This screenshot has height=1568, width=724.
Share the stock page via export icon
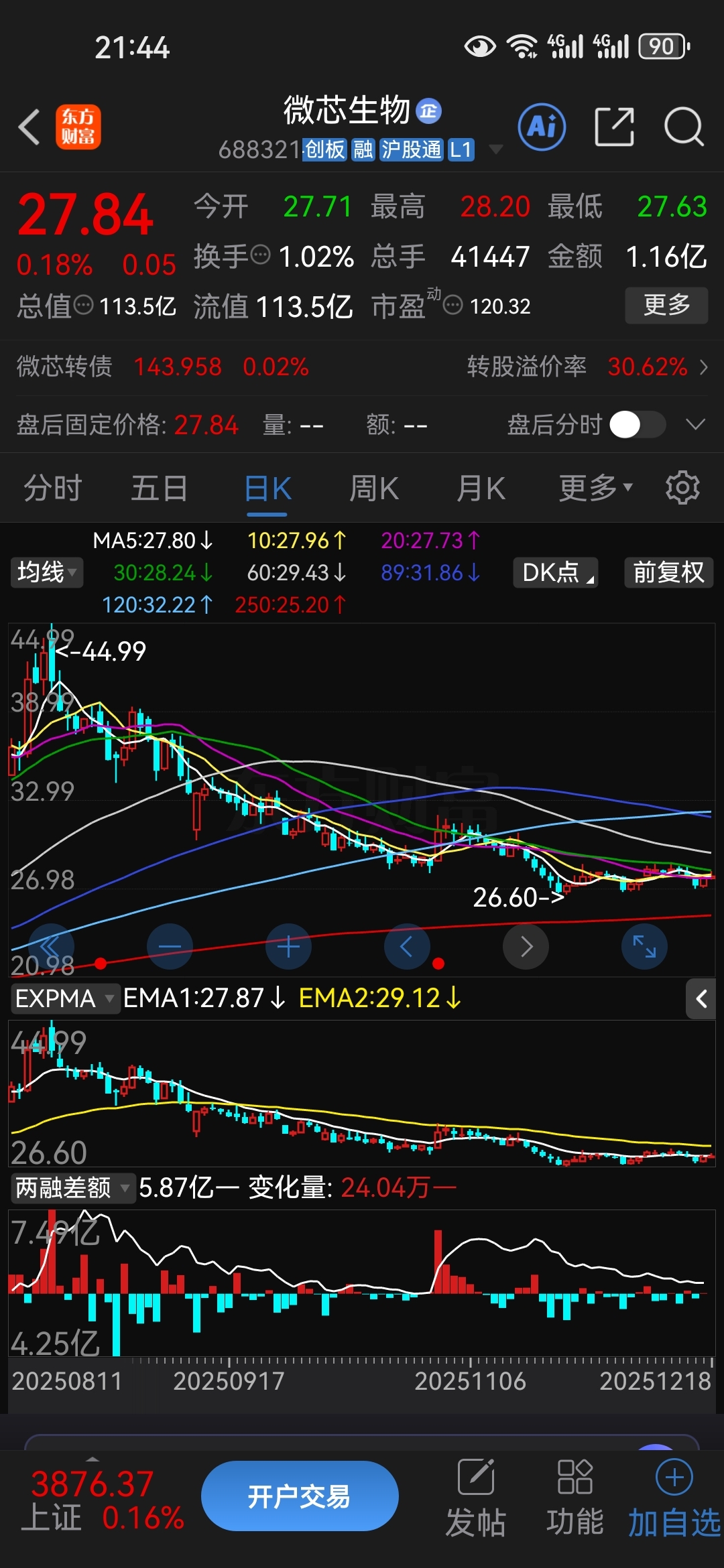(x=615, y=127)
